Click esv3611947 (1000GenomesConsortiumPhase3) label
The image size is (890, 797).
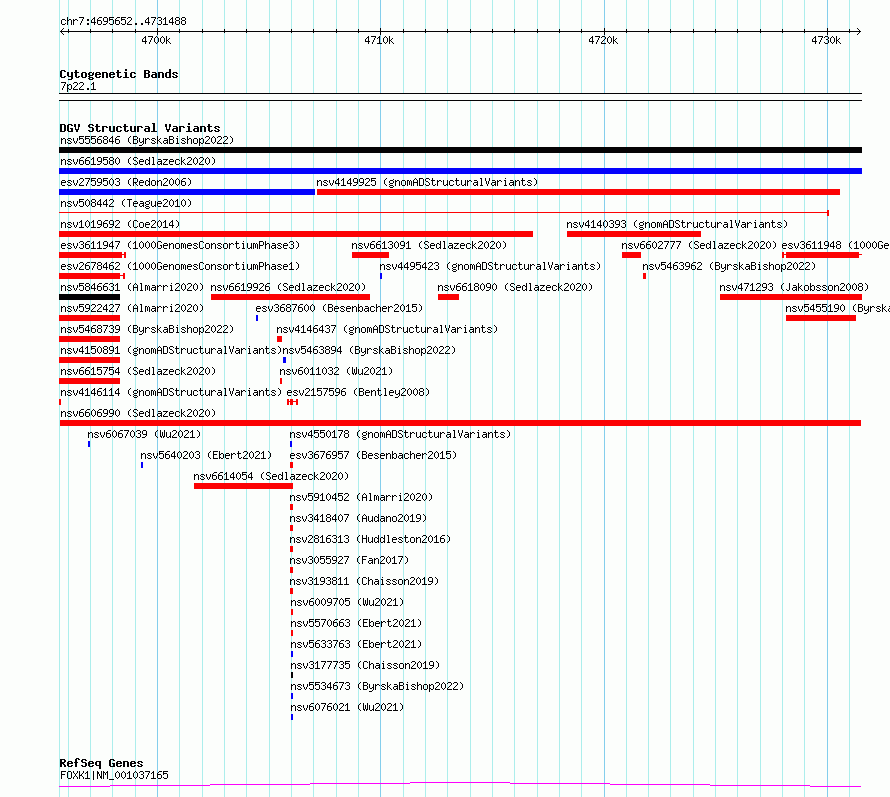point(180,245)
